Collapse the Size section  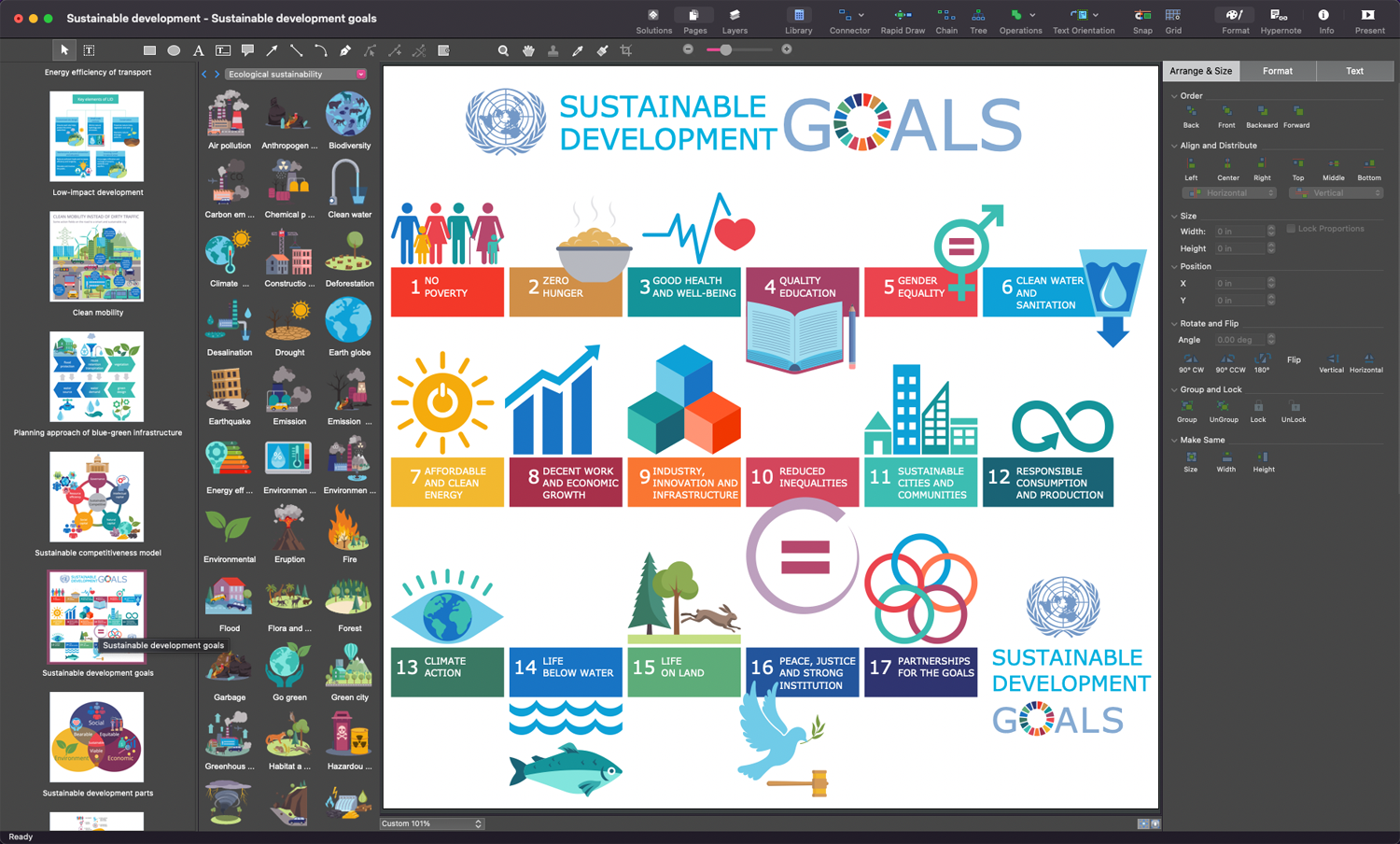[1174, 216]
